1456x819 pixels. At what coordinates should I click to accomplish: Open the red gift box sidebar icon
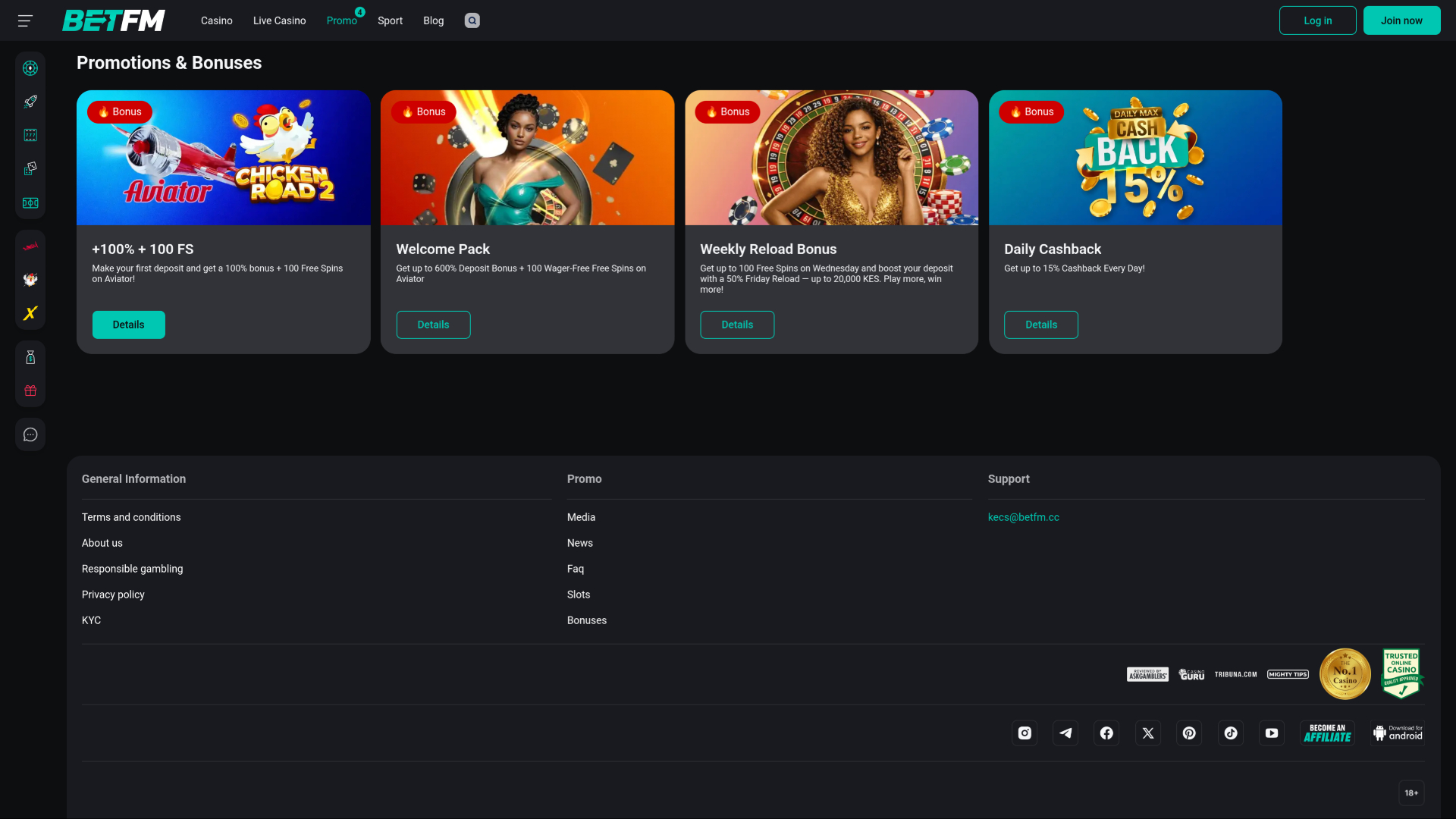point(30,391)
